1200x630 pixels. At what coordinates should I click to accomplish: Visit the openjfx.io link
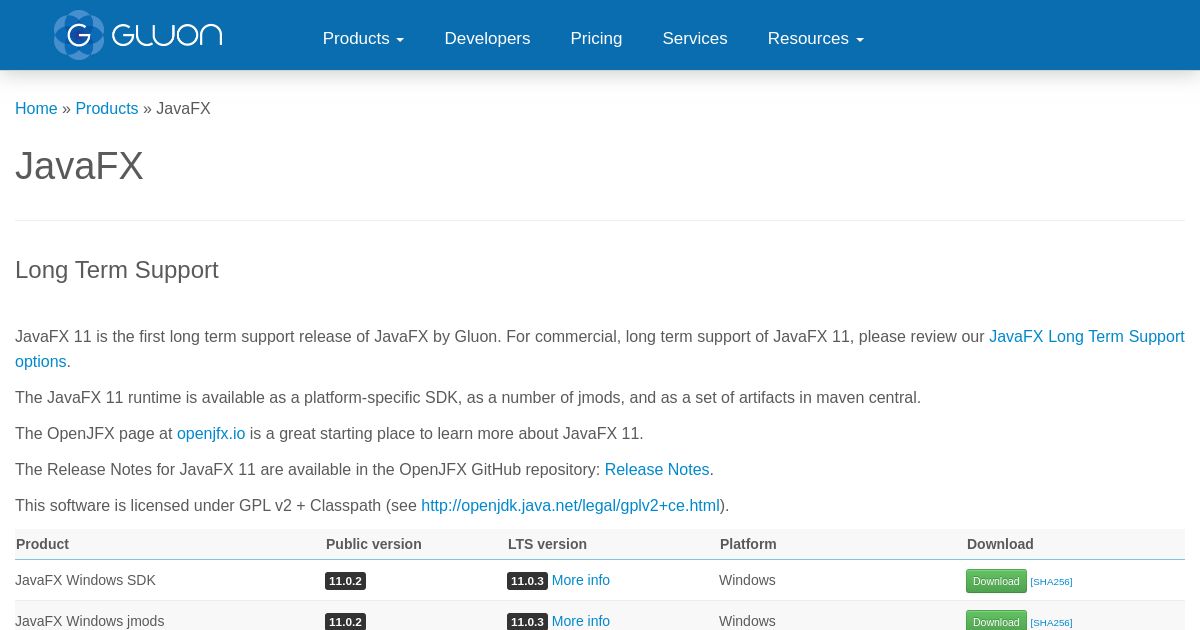click(x=211, y=433)
